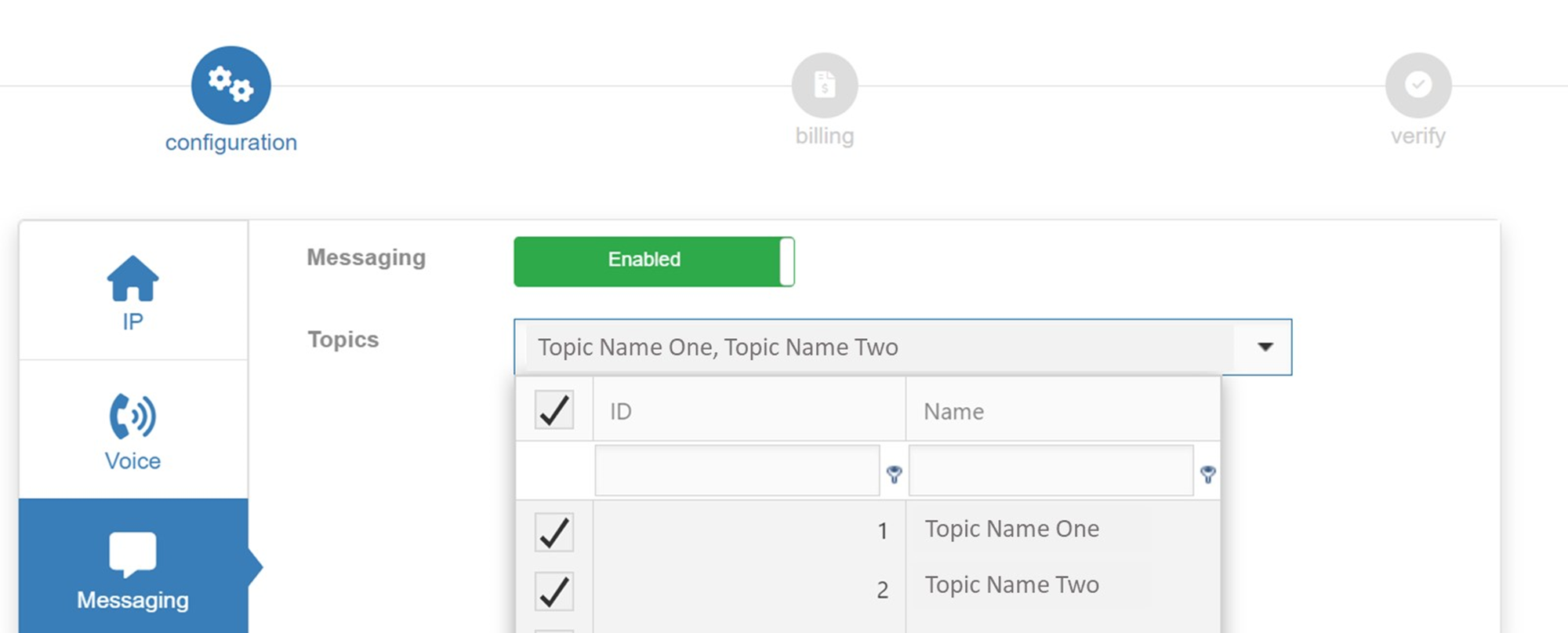
Task: Click the Name column filter icon
Action: coord(1207,474)
